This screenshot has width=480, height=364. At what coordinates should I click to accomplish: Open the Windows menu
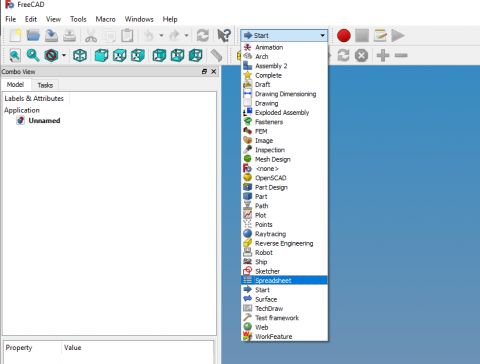coord(139,19)
